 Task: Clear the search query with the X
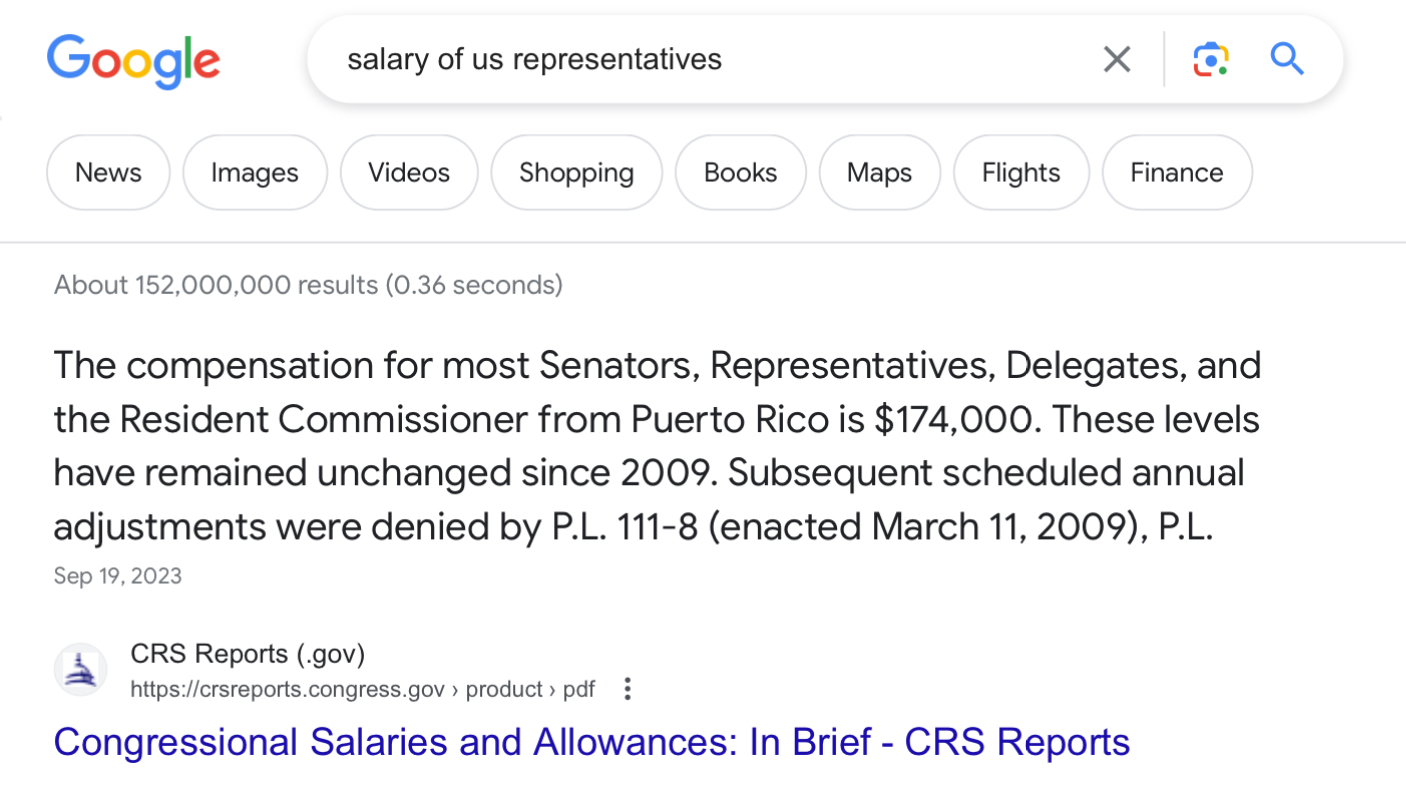pyautogui.click(x=1116, y=60)
